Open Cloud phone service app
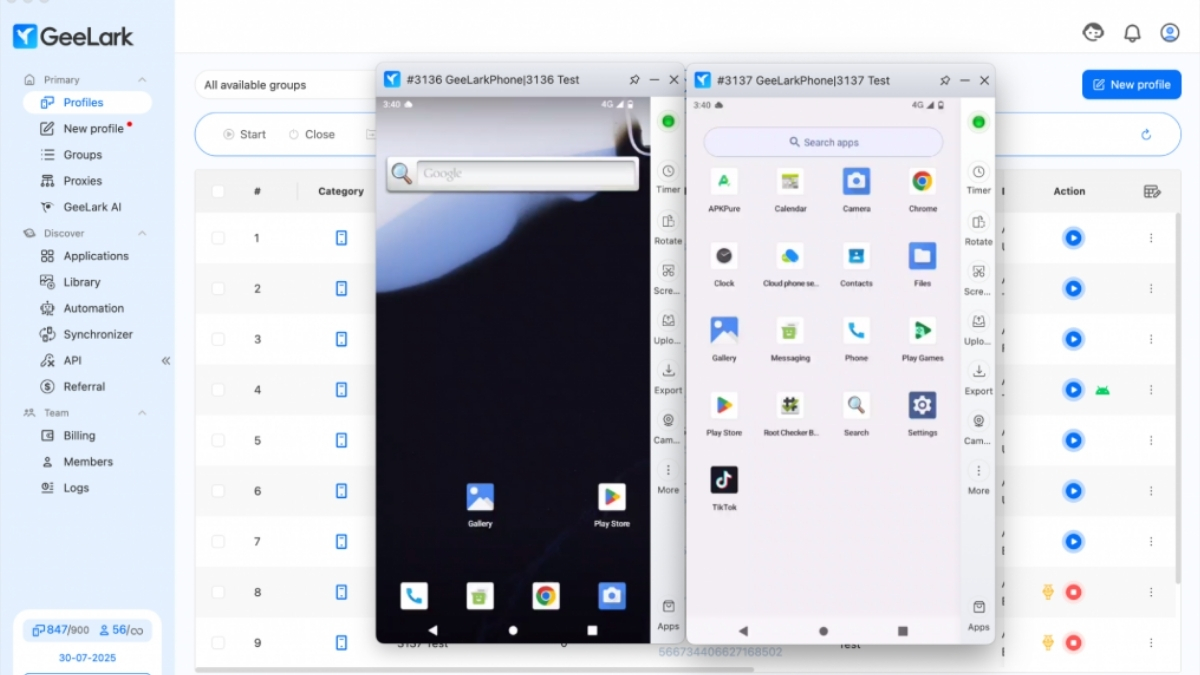 [x=789, y=257]
